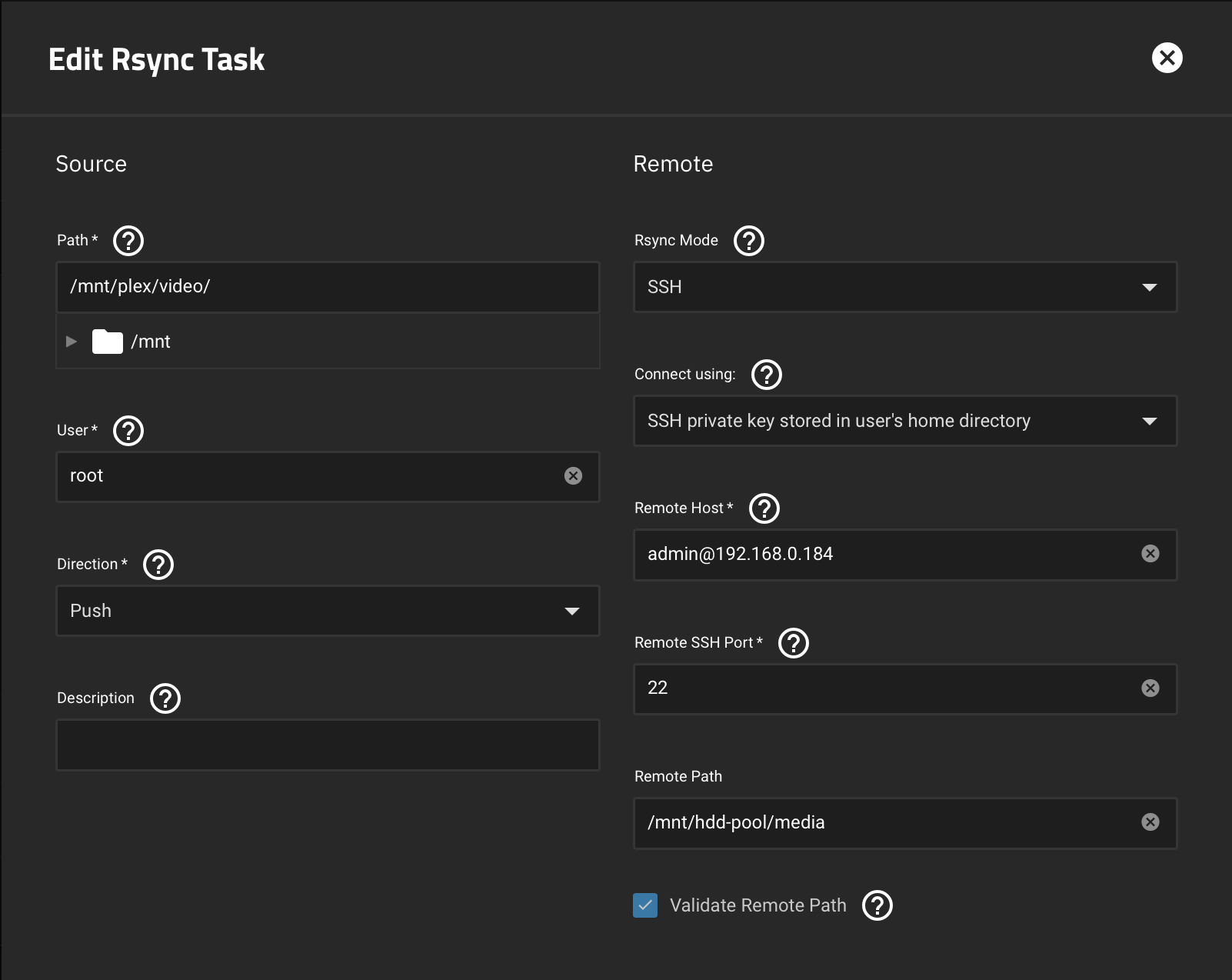The height and width of the screenshot is (980, 1232).
Task: Open the Rsync Mode help icon
Action: tap(749, 241)
